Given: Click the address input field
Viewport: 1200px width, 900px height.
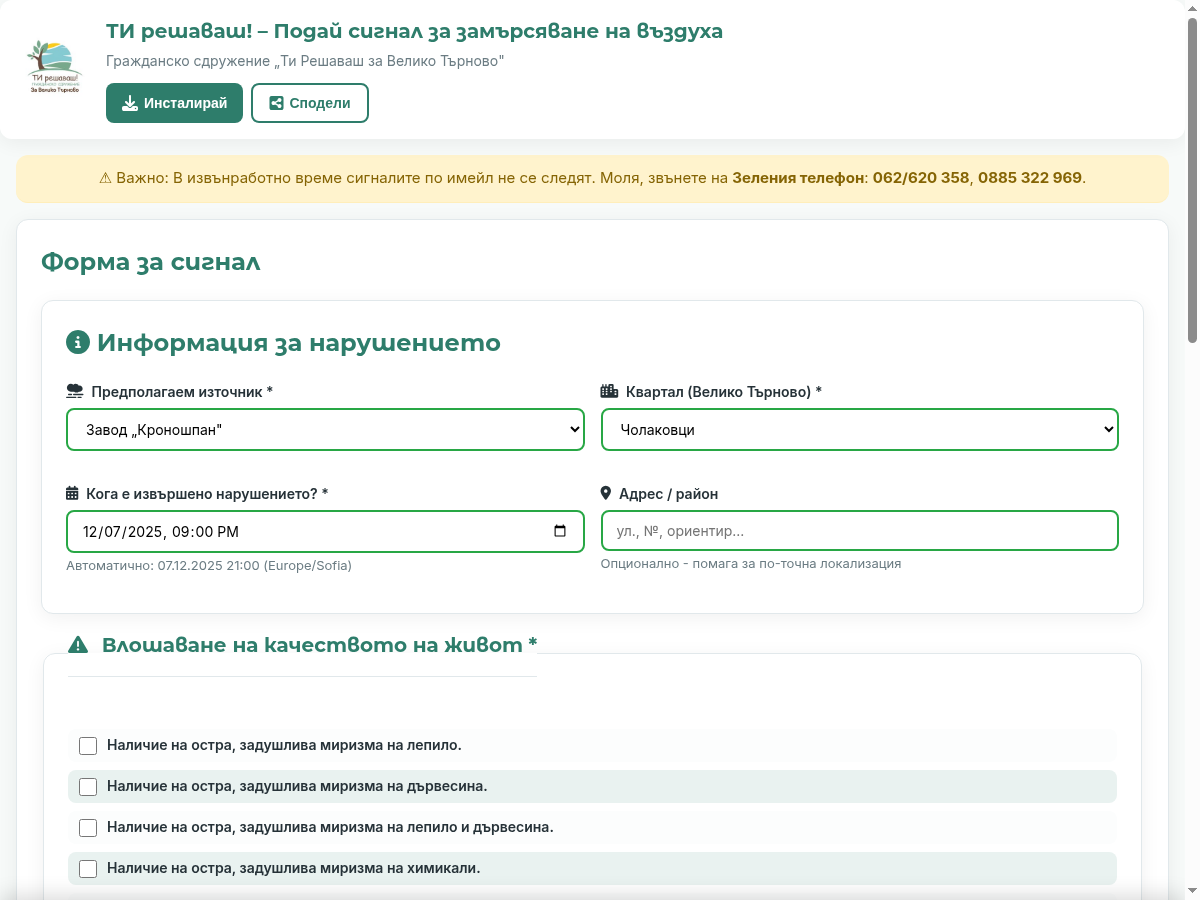Looking at the screenshot, I should click(x=860, y=530).
